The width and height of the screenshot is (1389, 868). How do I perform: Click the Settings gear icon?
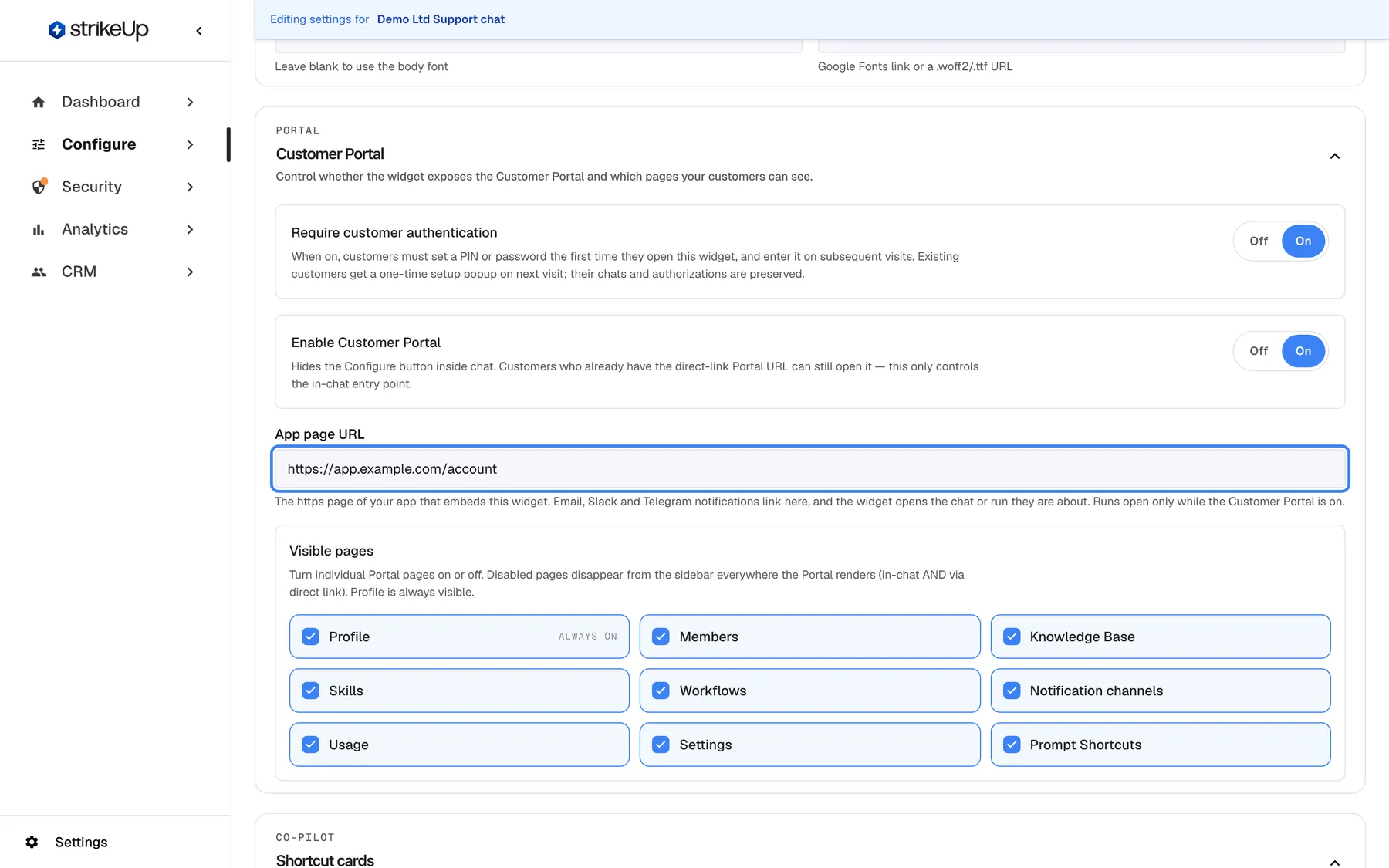tap(32, 842)
